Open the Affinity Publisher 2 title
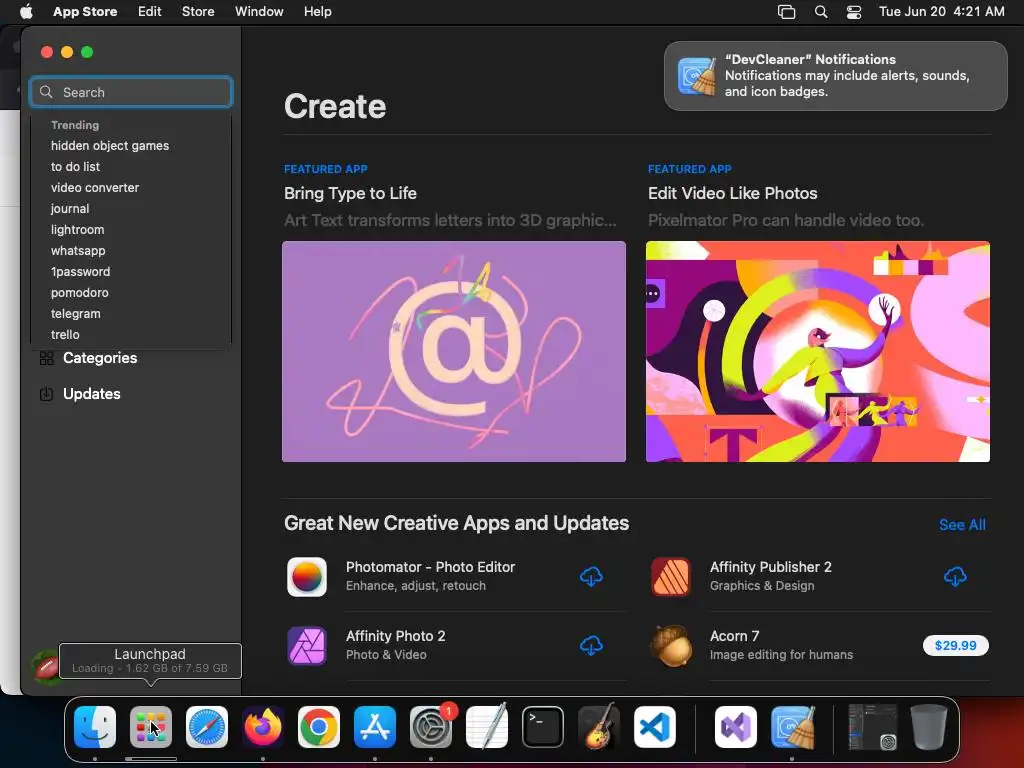 coord(771,567)
